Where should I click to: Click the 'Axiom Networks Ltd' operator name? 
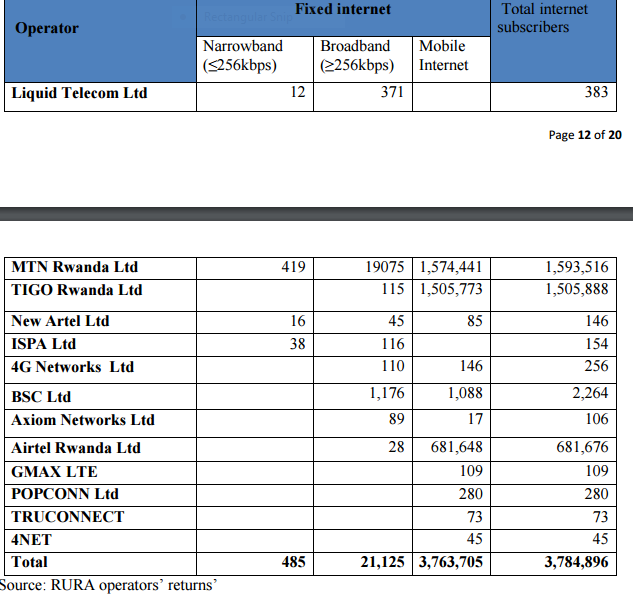[x=83, y=420]
